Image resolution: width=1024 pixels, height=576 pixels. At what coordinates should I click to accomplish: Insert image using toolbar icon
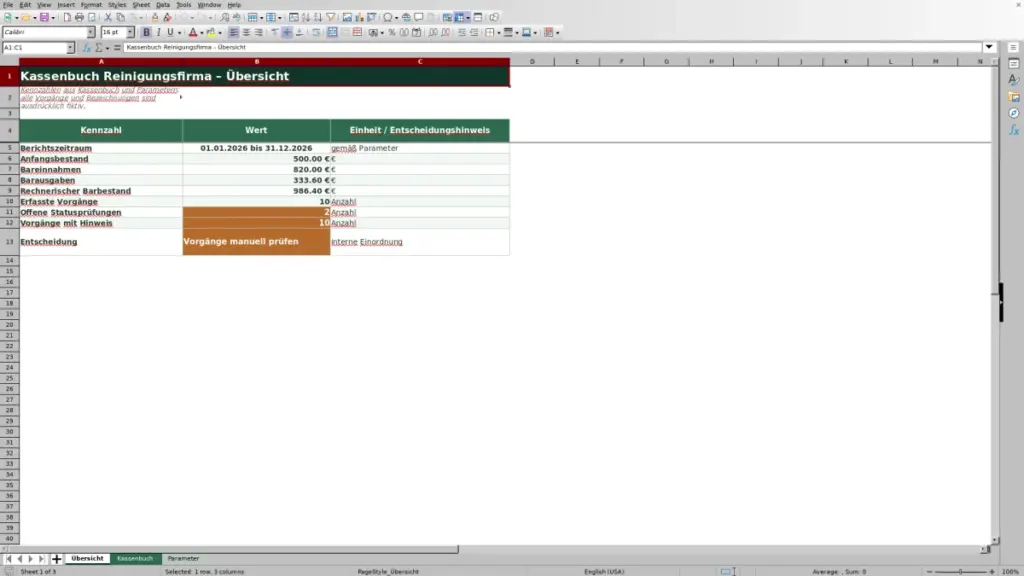click(347, 17)
